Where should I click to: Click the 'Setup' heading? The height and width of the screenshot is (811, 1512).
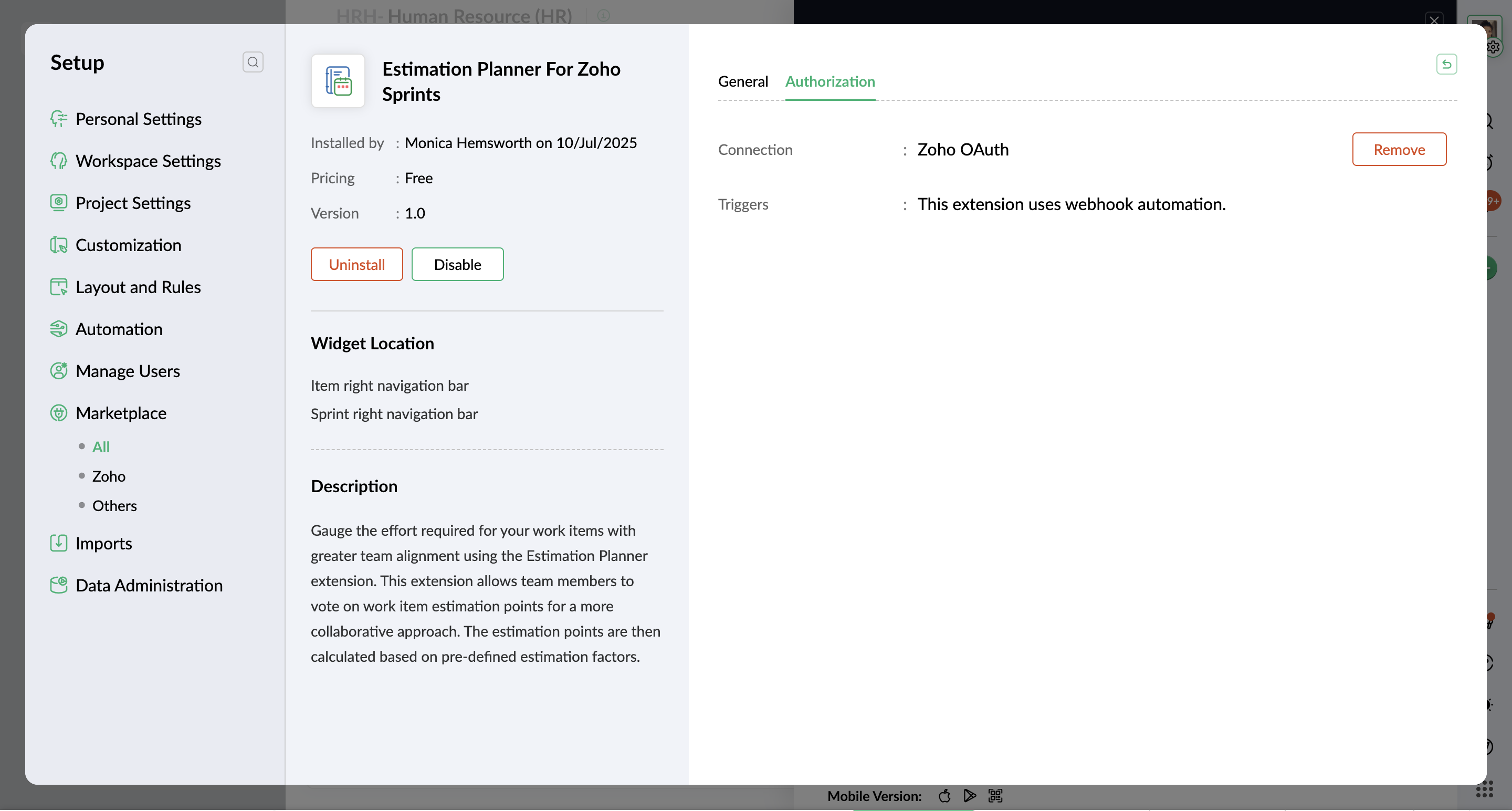[77, 63]
